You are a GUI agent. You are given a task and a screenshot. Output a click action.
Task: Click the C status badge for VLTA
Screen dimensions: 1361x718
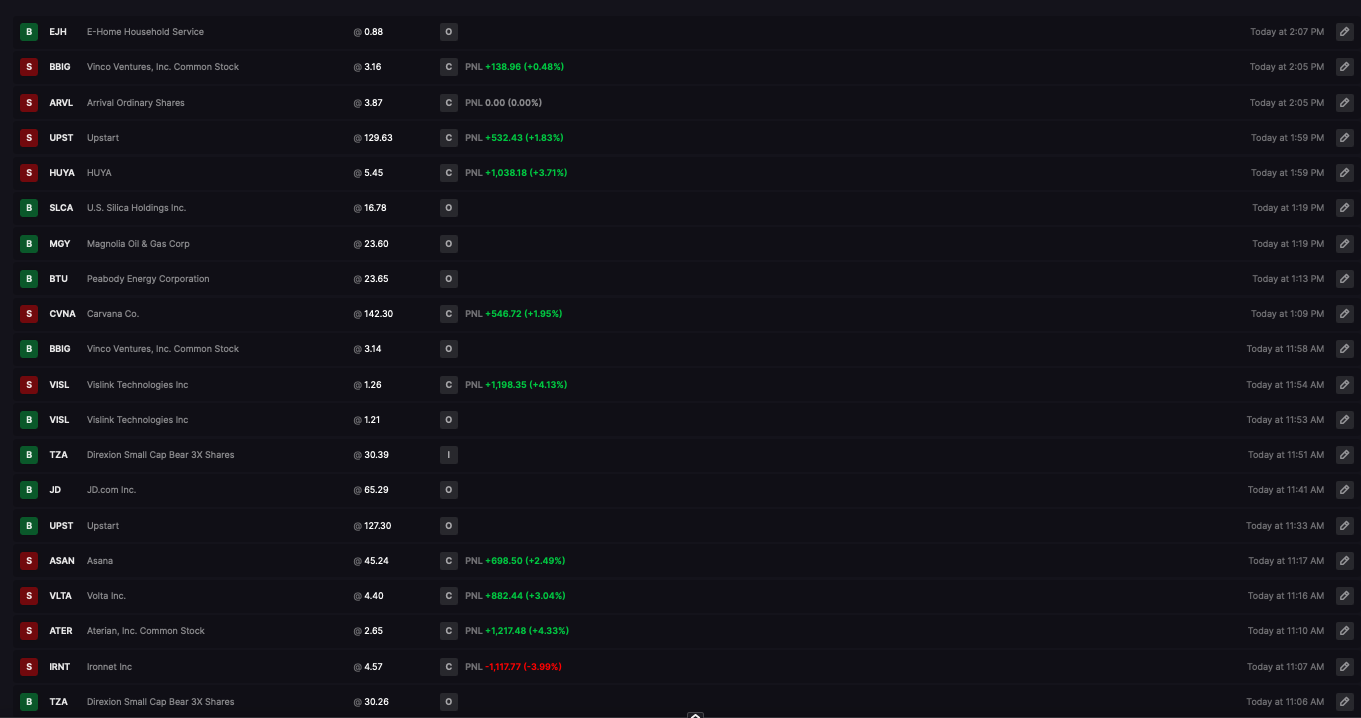[x=449, y=596]
